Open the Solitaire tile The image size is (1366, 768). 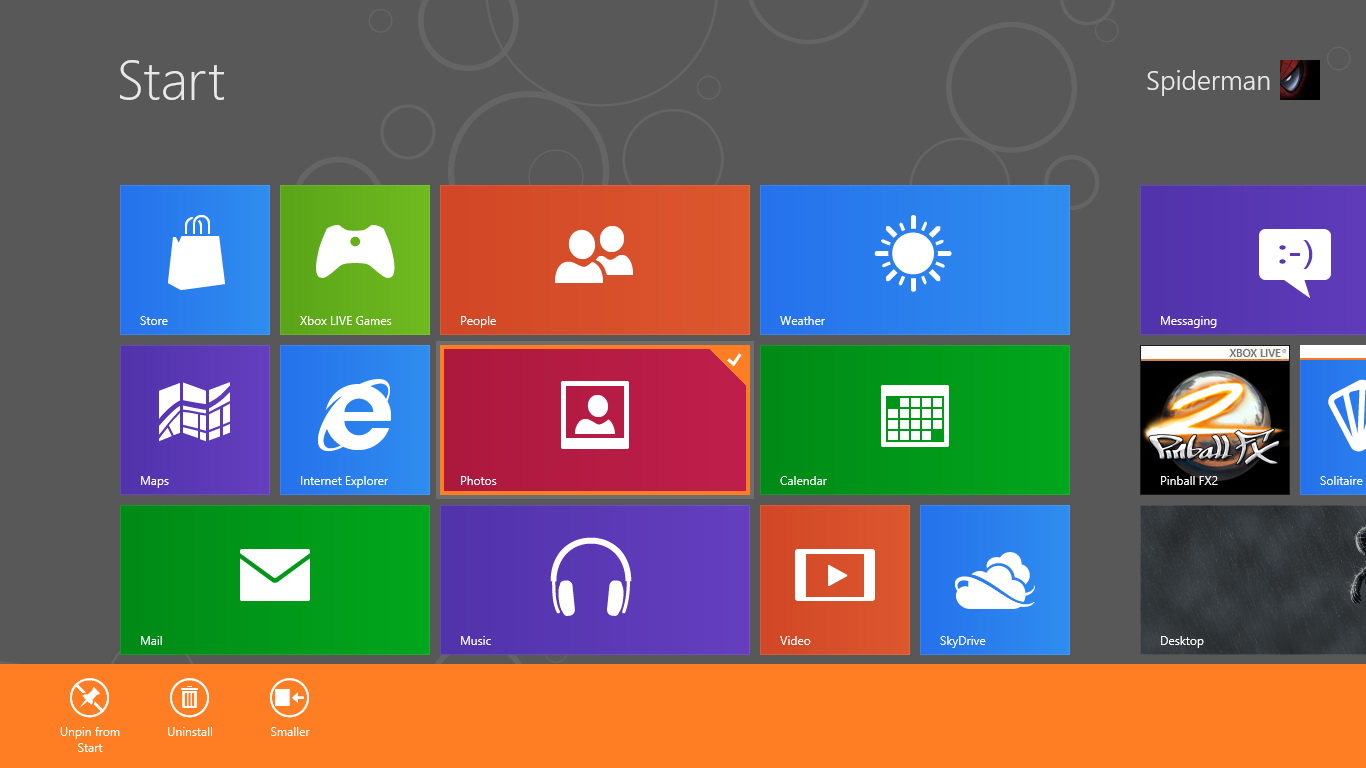[1333, 420]
